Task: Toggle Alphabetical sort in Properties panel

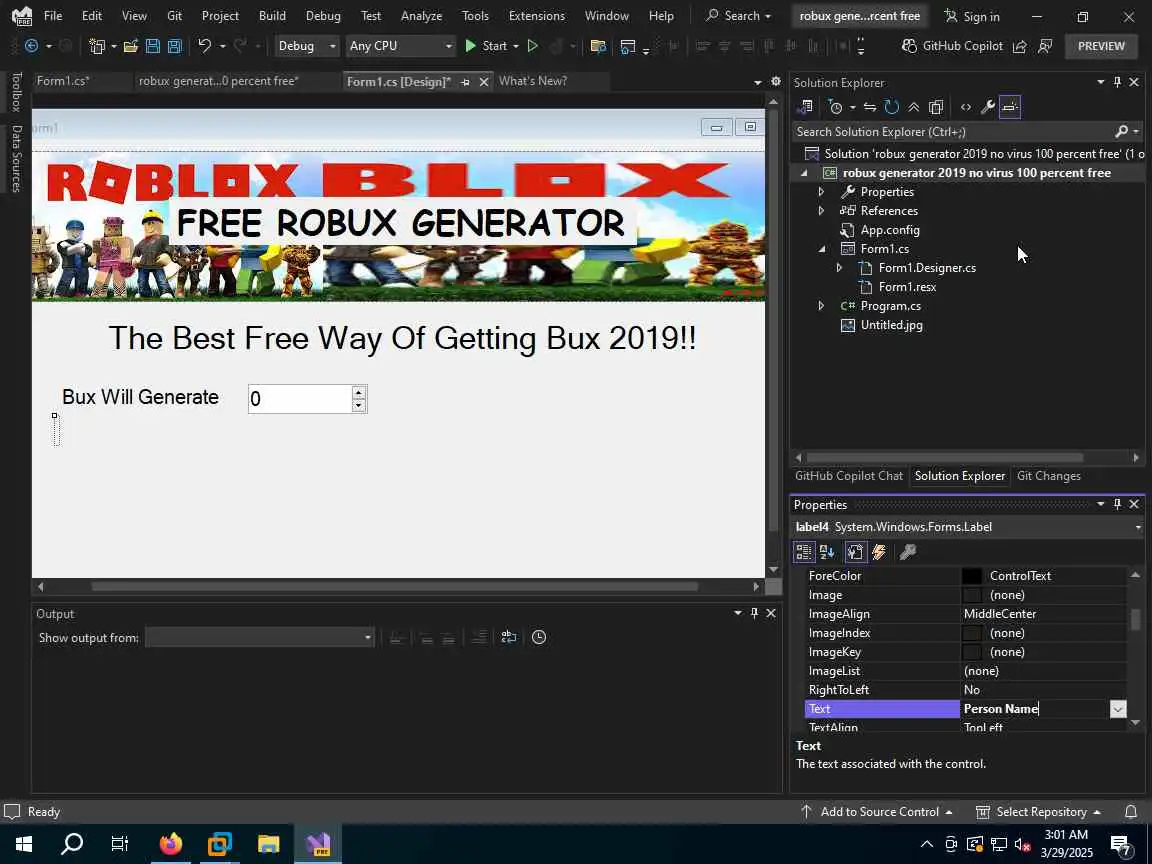Action: 827,552
